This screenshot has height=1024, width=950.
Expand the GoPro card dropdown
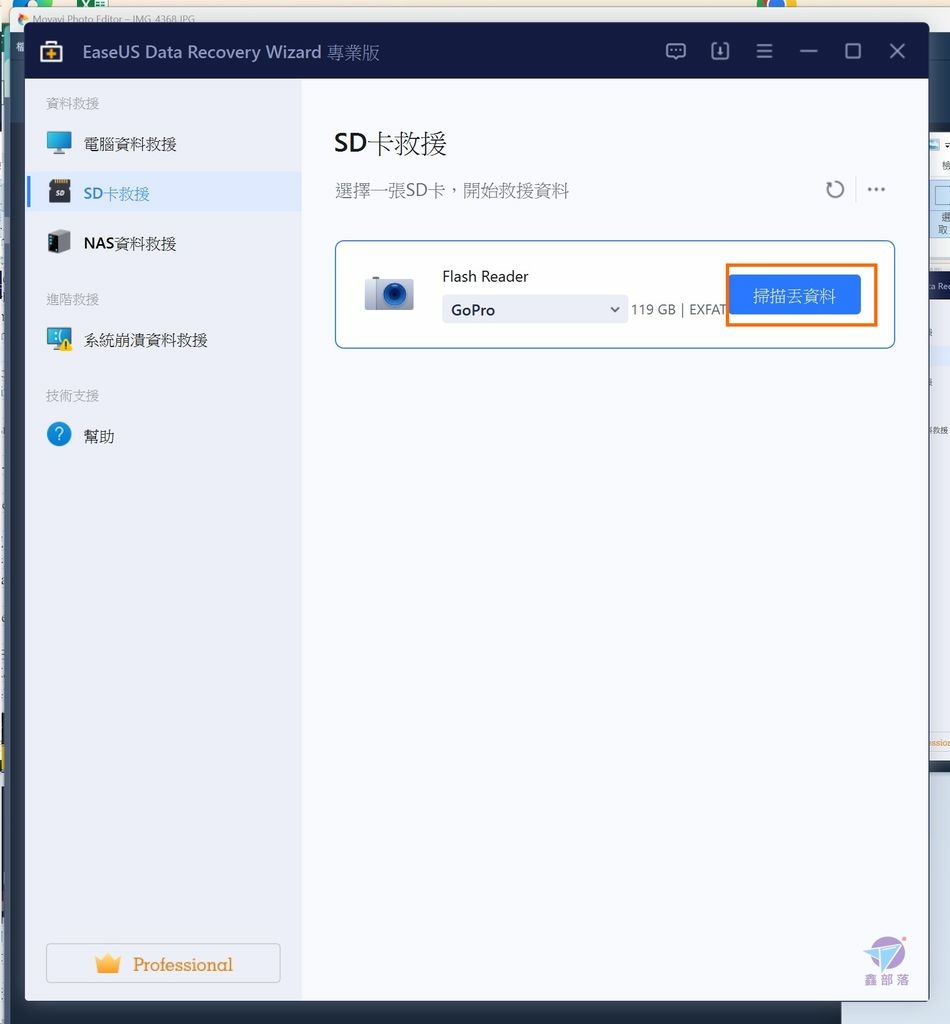(x=535, y=310)
